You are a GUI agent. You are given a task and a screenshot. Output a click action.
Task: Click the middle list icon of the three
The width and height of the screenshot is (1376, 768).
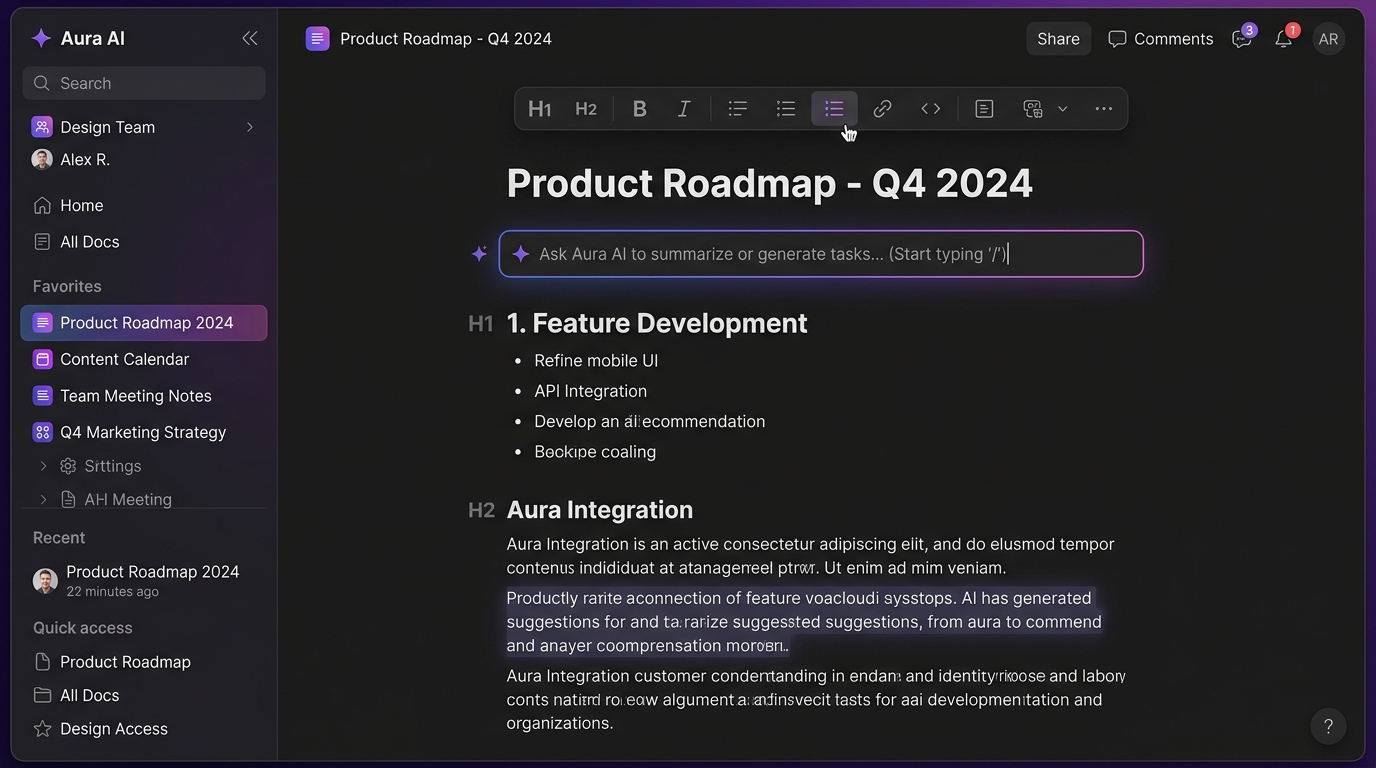(786, 109)
